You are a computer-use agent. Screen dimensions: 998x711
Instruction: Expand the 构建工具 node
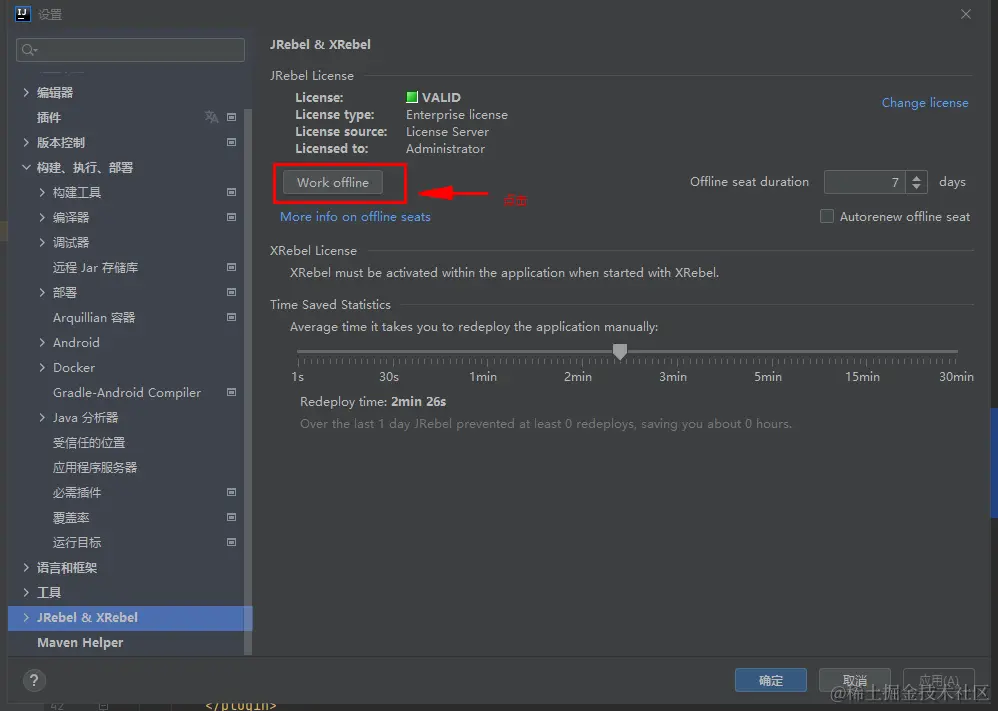[42, 192]
